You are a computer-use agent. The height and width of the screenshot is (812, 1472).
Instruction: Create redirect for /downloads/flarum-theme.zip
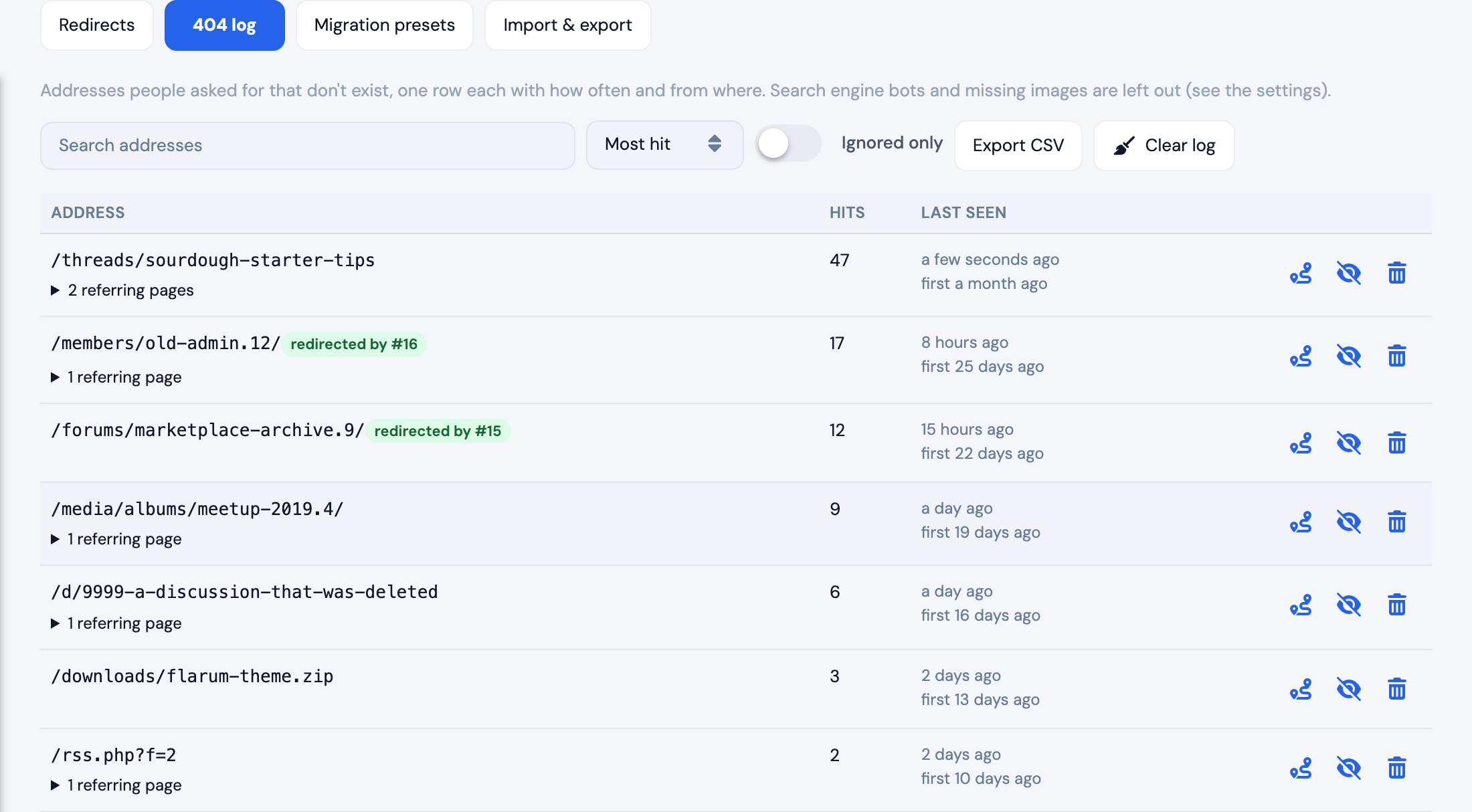tap(1301, 690)
